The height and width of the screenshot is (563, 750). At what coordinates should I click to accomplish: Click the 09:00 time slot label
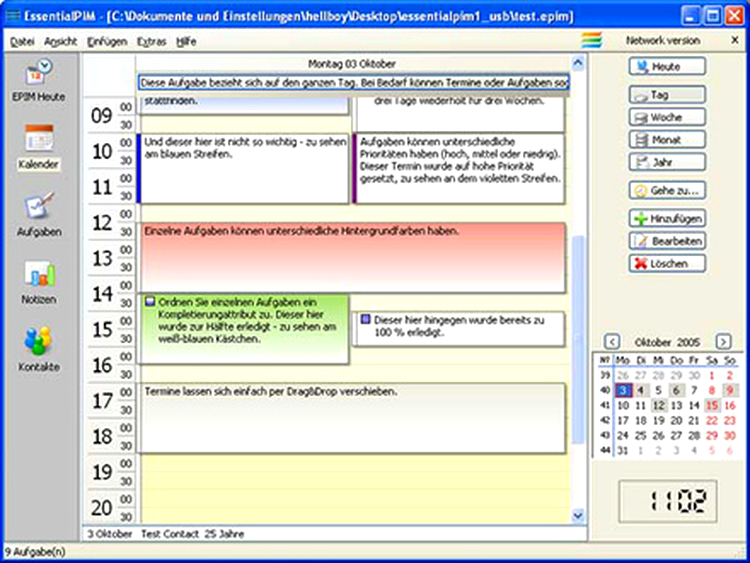126,107
